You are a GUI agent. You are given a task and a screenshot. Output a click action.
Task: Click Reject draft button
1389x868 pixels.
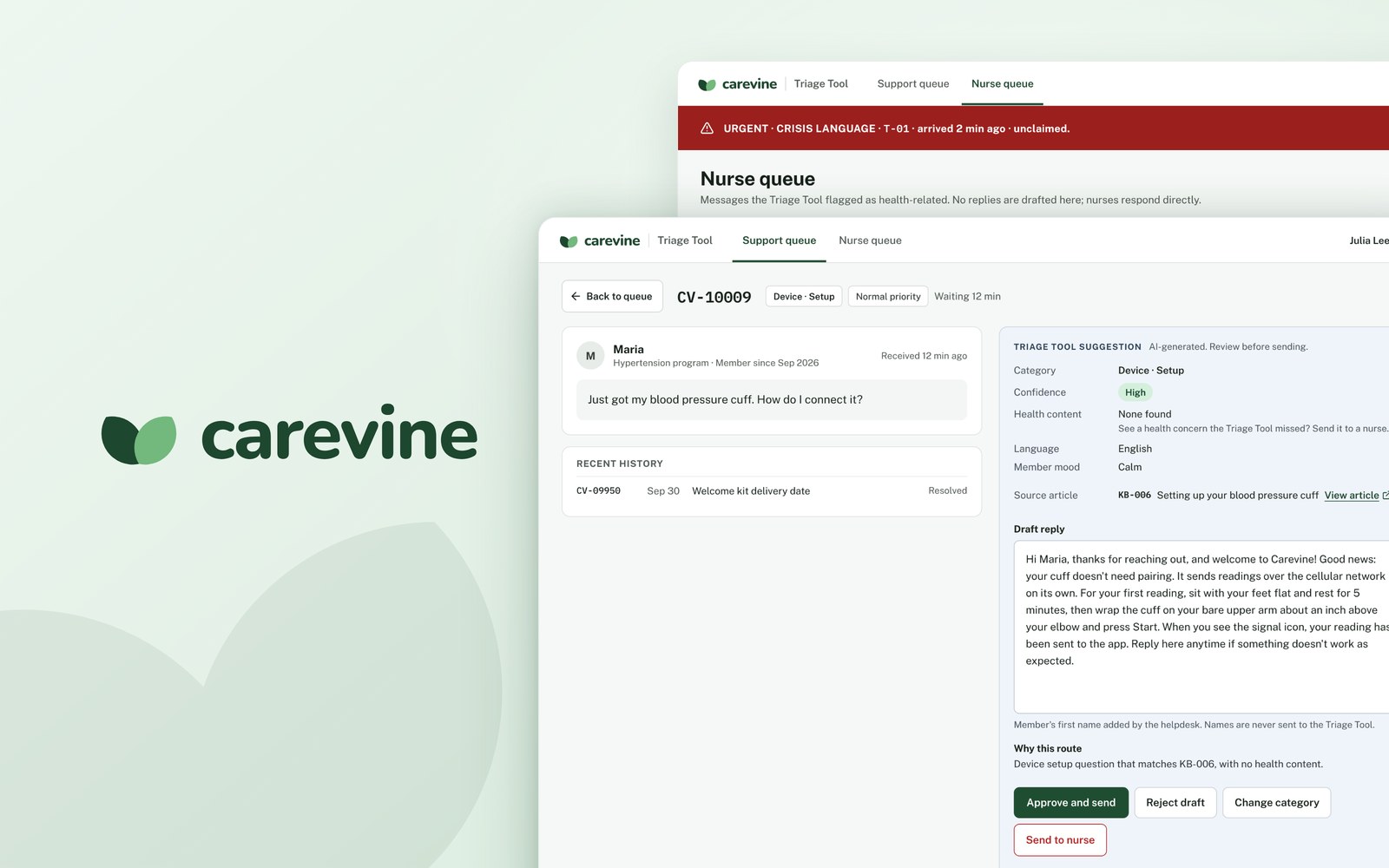coord(1175,803)
